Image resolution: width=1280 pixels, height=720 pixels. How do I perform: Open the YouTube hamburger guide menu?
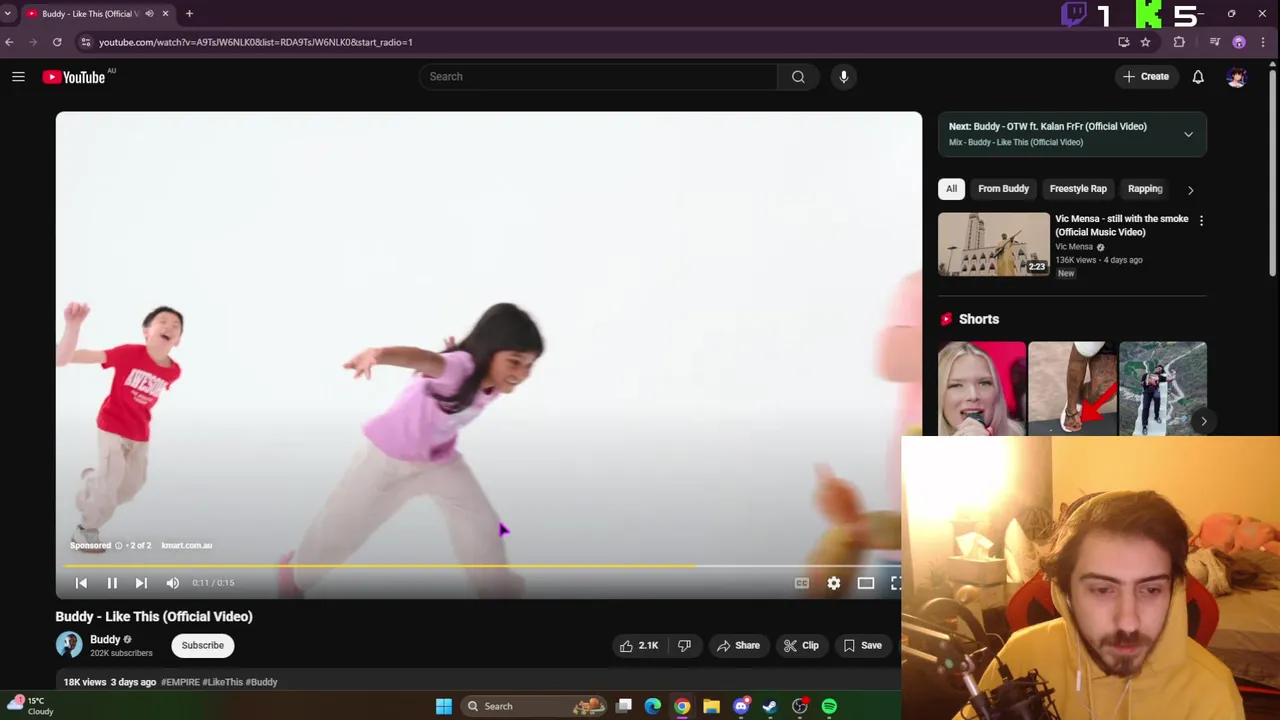tap(18, 77)
